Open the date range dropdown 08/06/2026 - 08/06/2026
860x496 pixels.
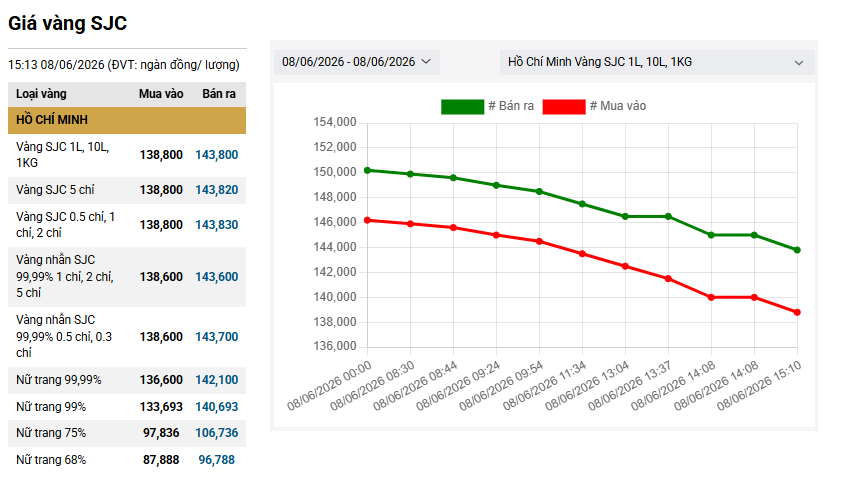(x=357, y=62)
